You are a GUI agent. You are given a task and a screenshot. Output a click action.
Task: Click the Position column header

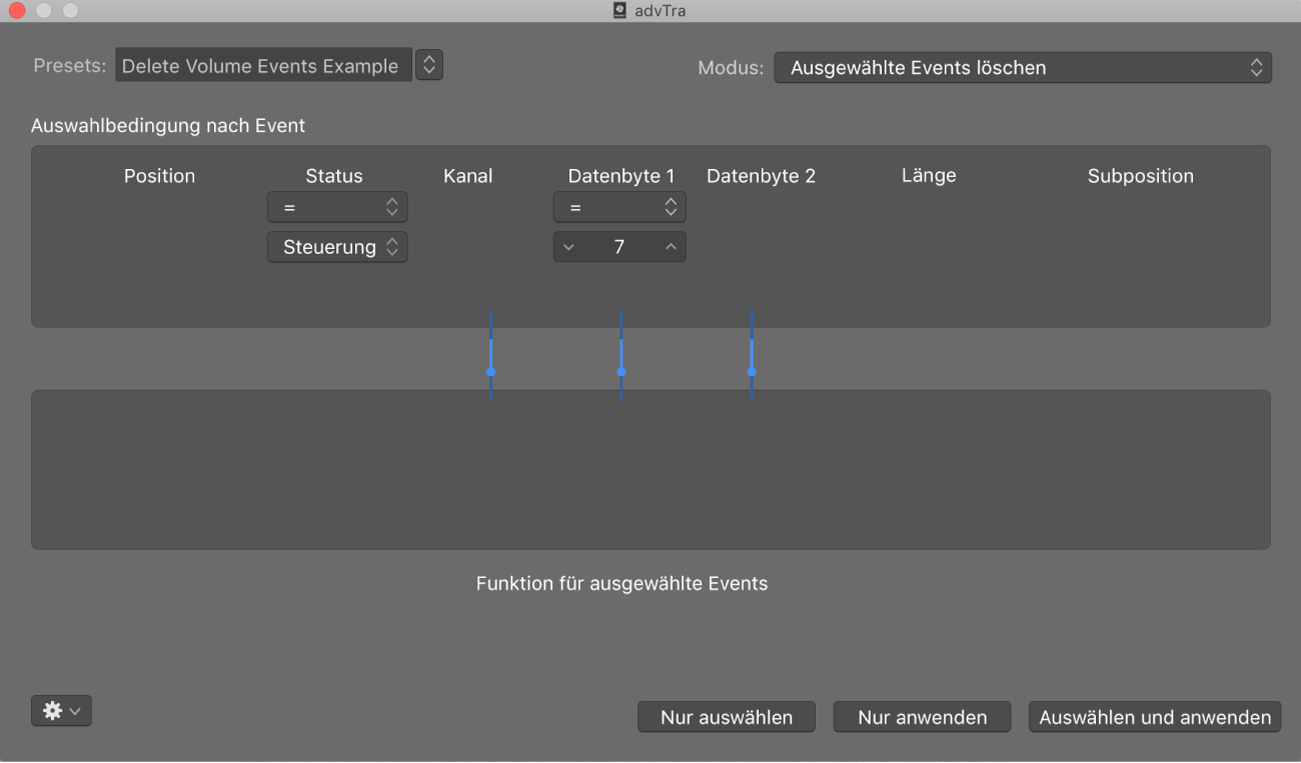[x=159, y=176]
